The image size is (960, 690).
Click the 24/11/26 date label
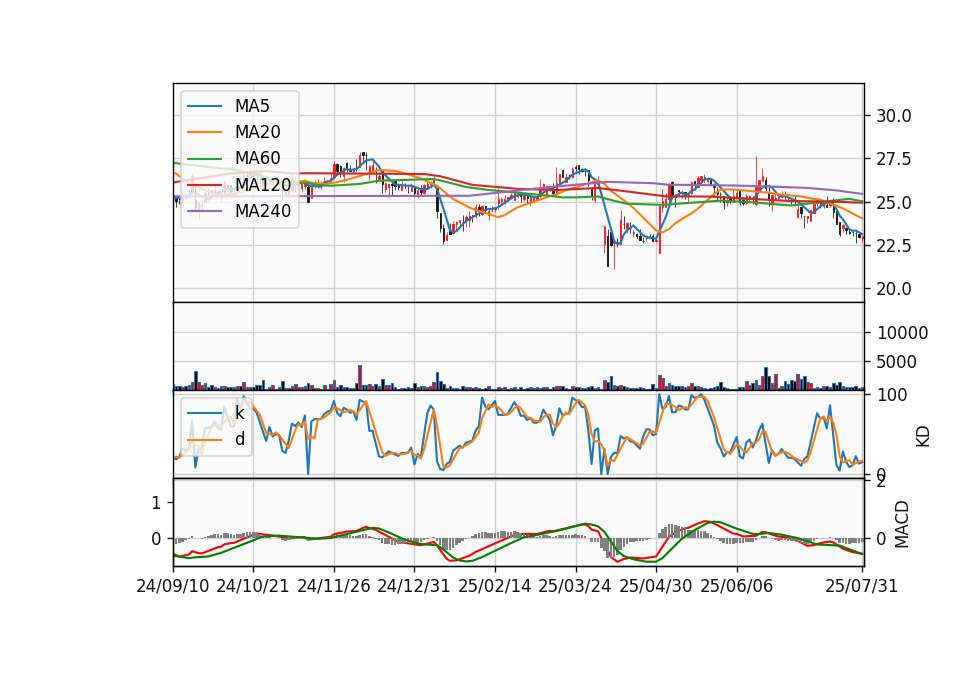(334, 586)
